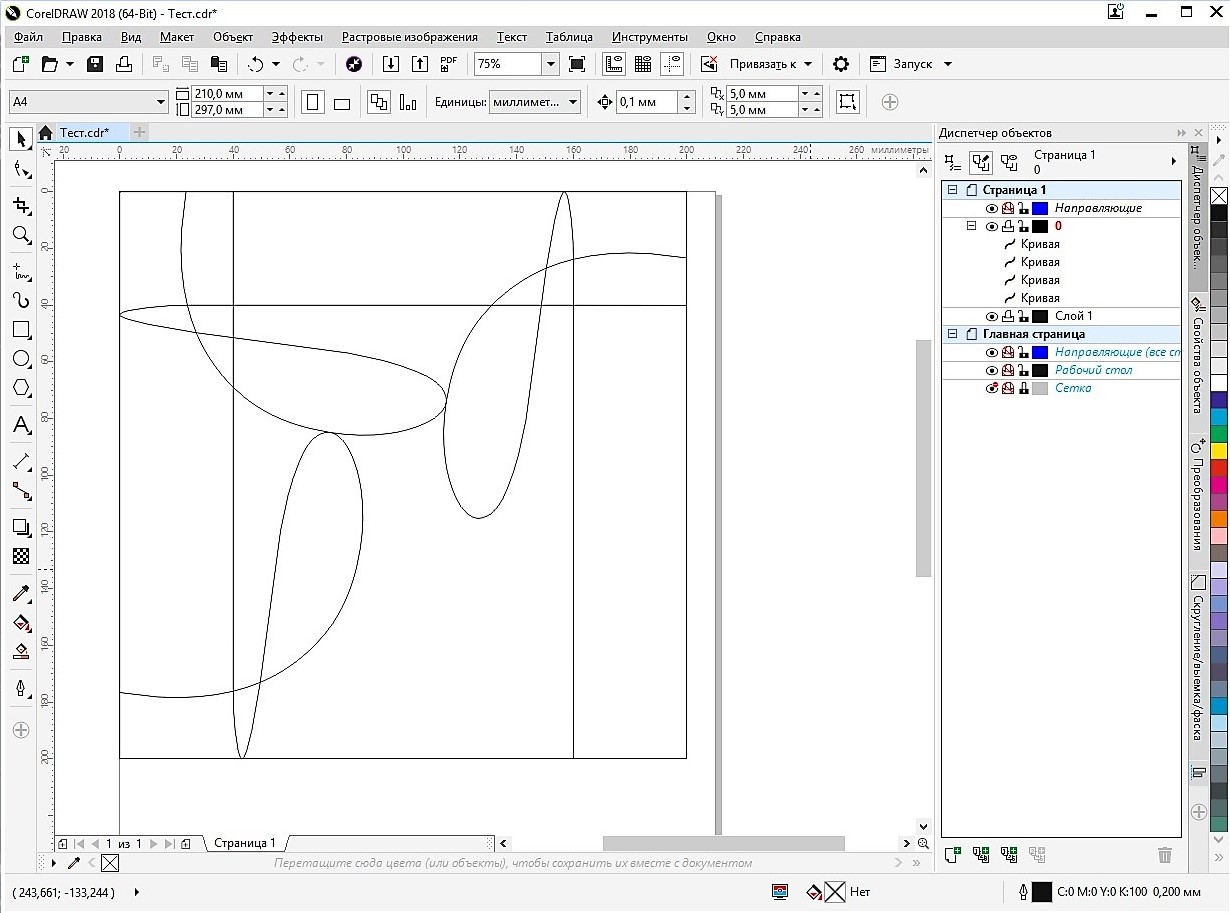Open the zoom level 75% dropdown
The width and height of the screenshot is (1230, 913).
click(550, 64)
